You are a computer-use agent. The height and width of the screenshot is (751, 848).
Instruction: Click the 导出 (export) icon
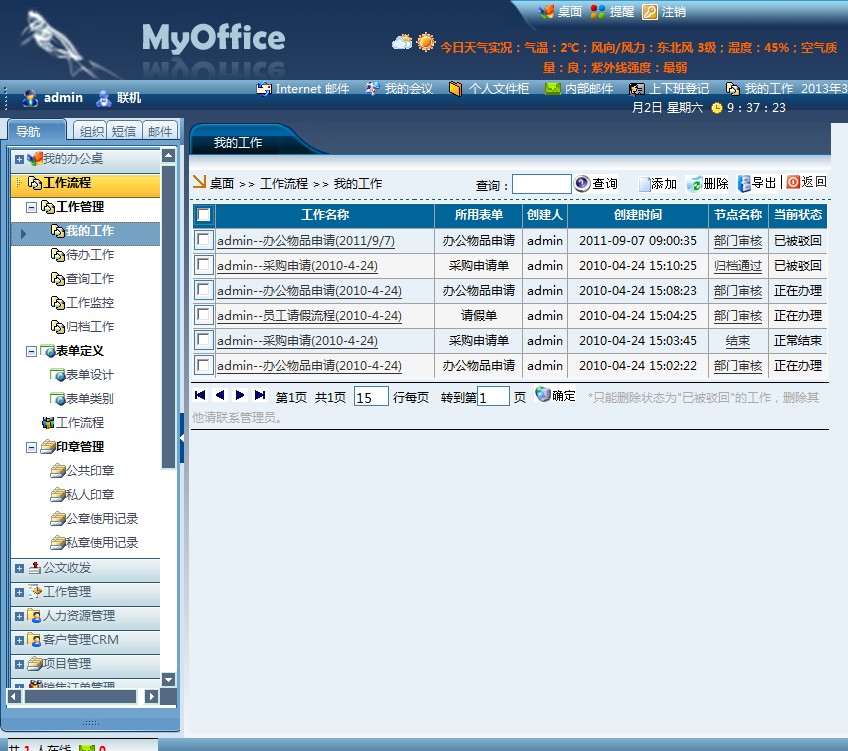(x=744, y=183)
